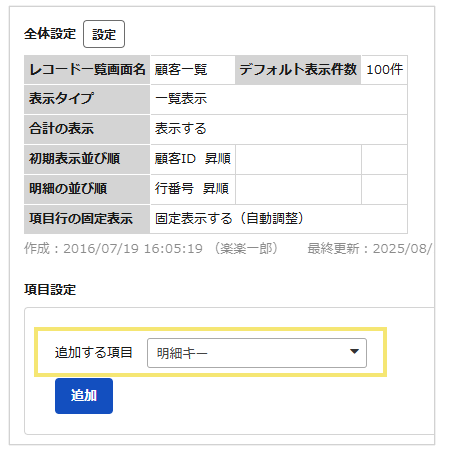Click the 設定 button beside 全体設定
449x454 pixels.
click(x=104, y=34)
